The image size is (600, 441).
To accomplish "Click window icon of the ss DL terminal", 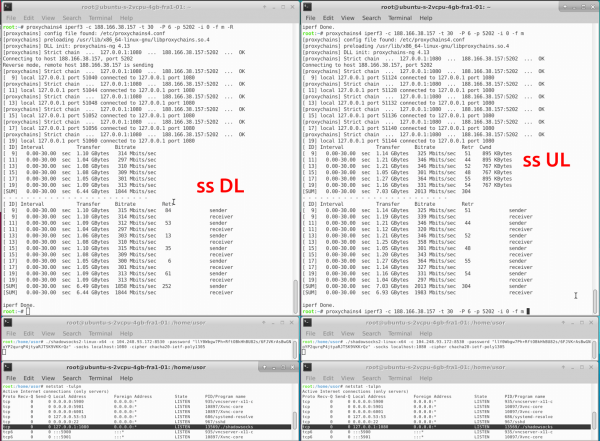I will click(6, 6).
